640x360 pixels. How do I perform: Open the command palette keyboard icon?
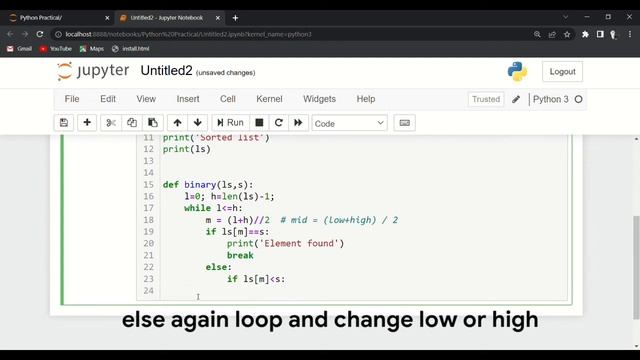[404, 123]
